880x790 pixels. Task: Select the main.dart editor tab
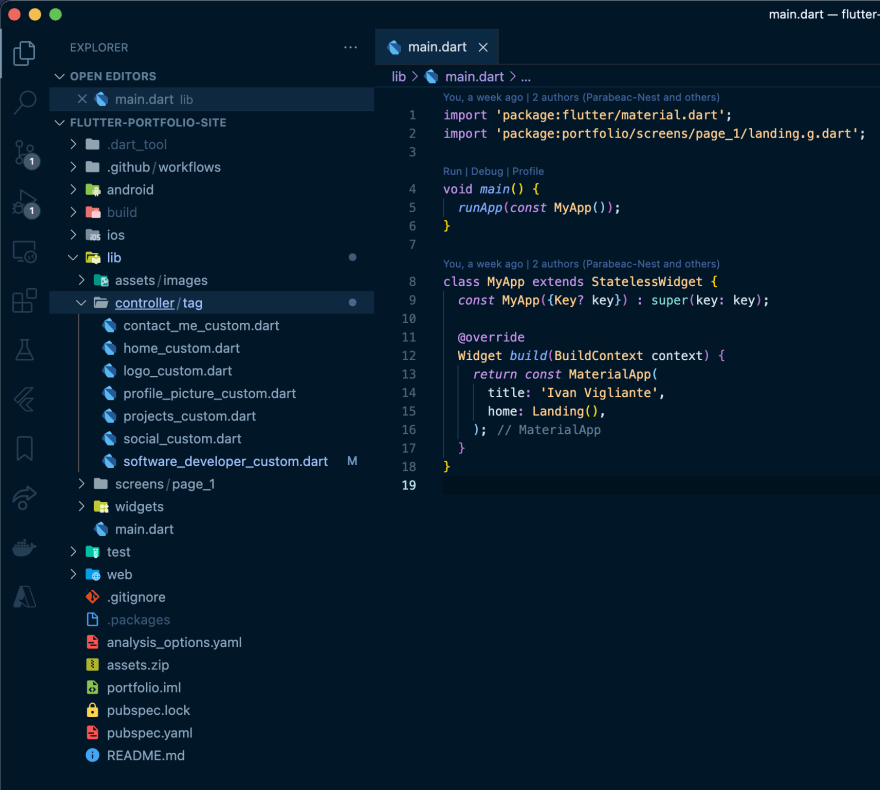(x=437, y=47)
